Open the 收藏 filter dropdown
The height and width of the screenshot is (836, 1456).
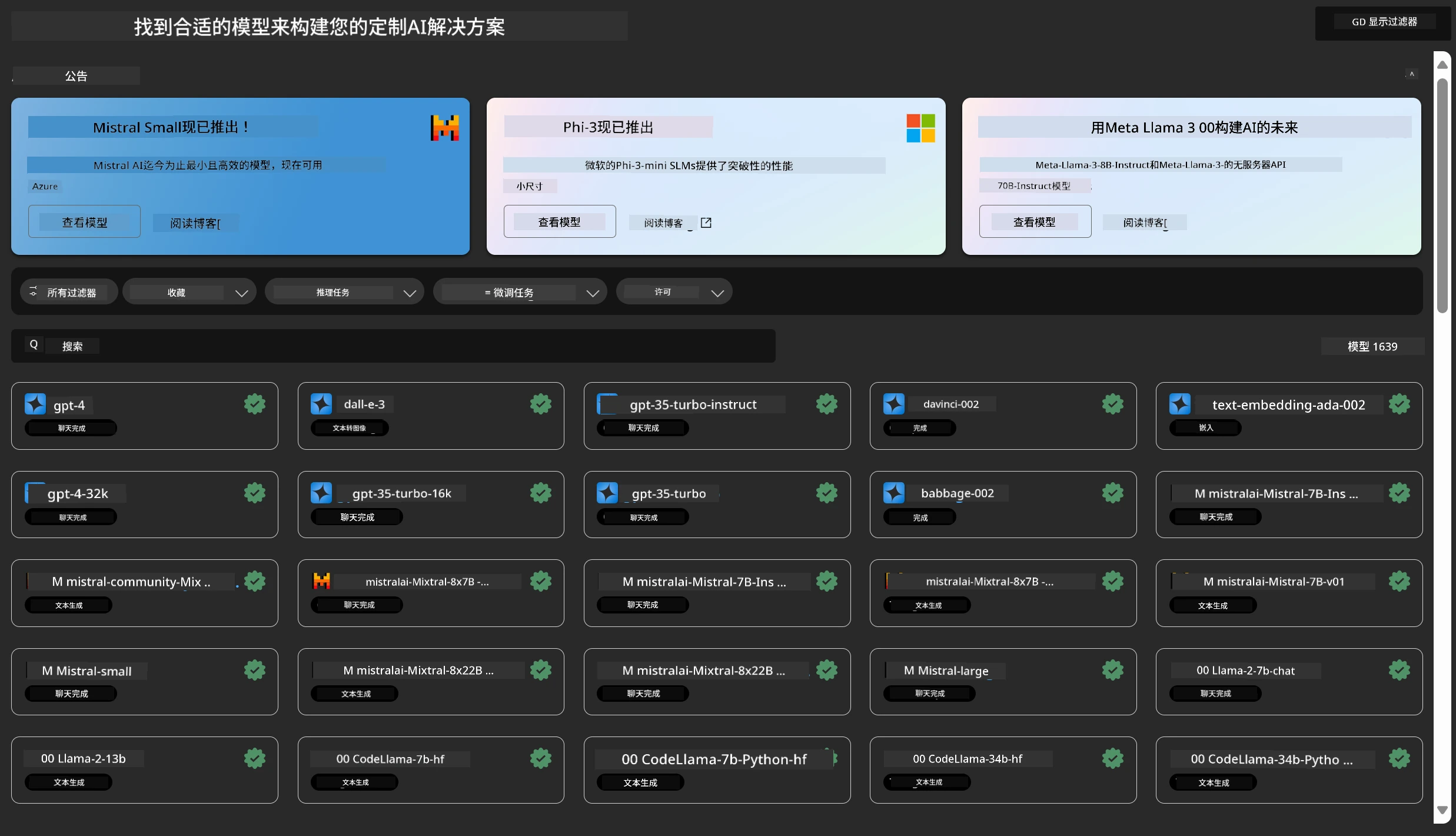tap(190, 292)
